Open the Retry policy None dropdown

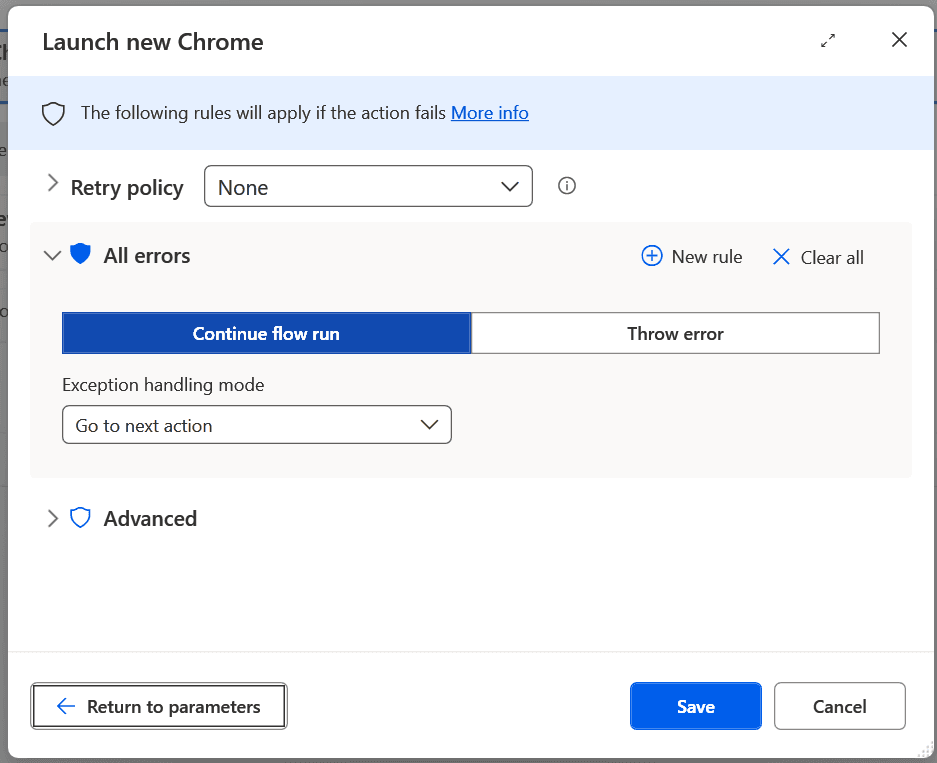(368, 186)
